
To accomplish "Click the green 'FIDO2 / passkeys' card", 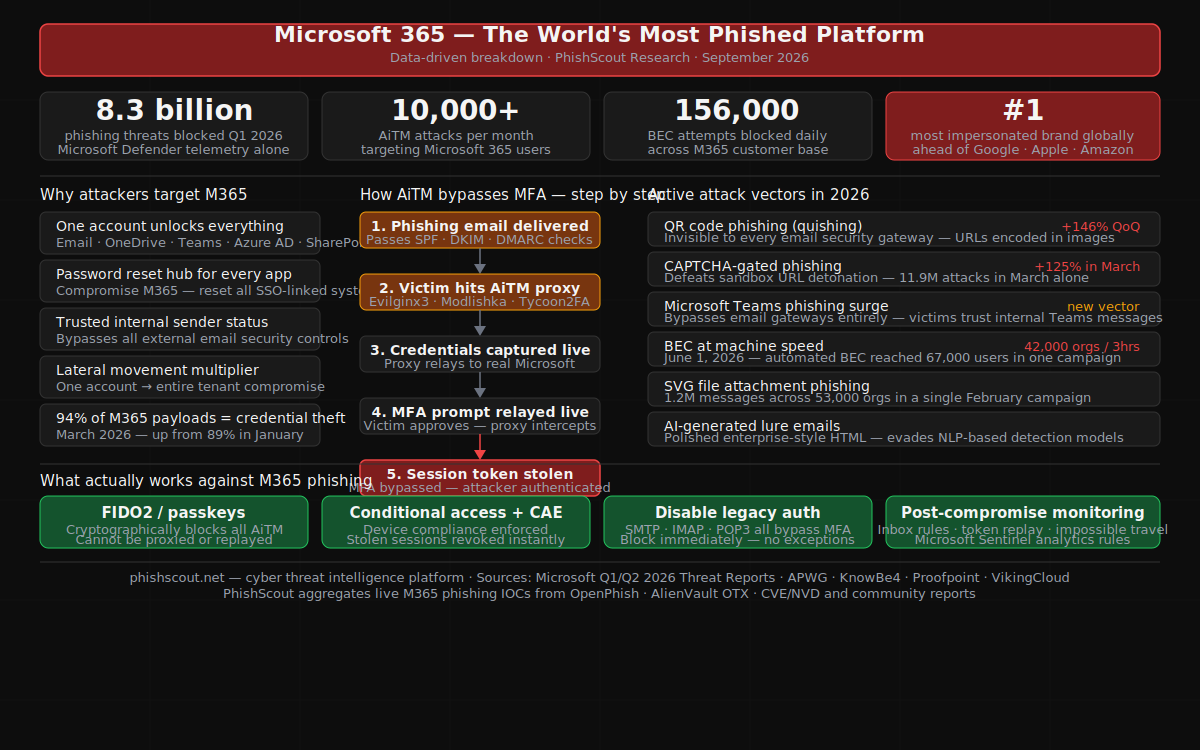I will (x=174, y=522).
